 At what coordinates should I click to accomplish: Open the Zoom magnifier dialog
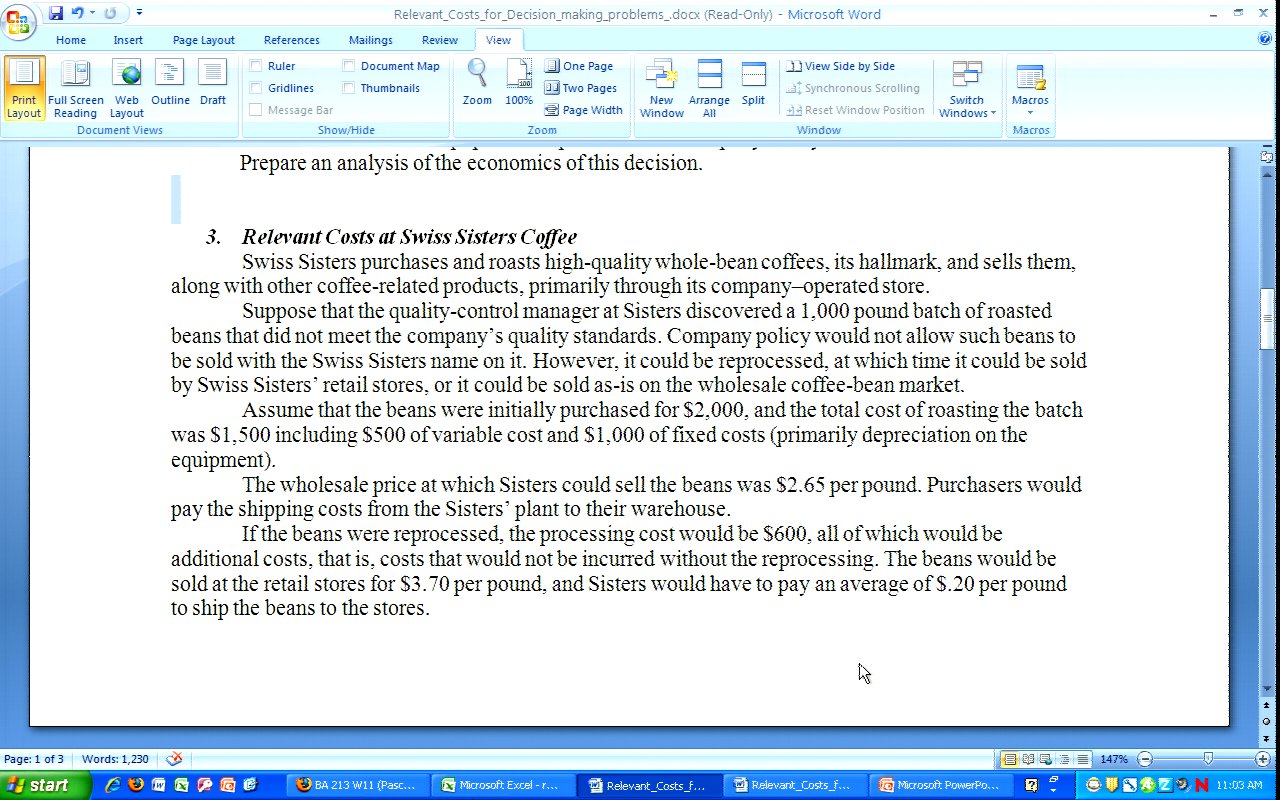point(477,84)
